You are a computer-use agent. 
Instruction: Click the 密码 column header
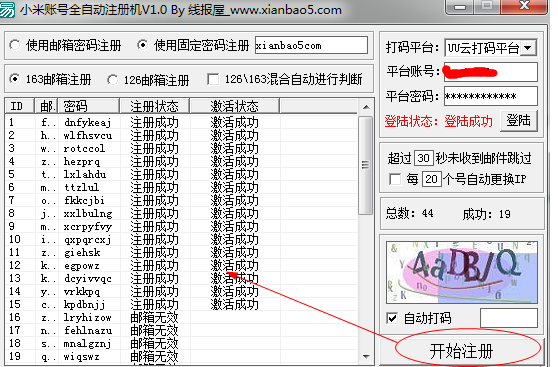click(89, 106)
